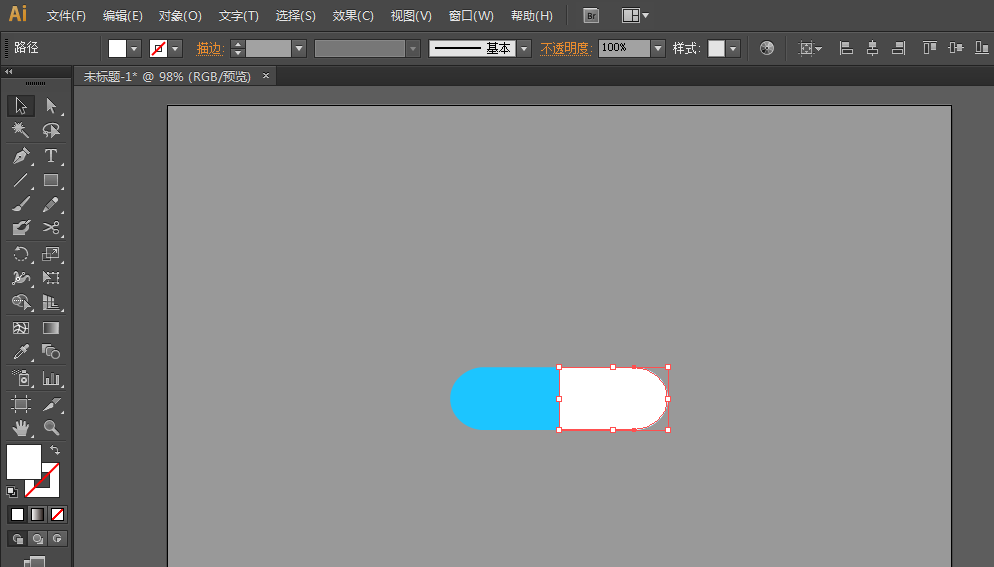Open the Recolor Artwork wheel icon

pyautogui.click(x=766, y=48)
